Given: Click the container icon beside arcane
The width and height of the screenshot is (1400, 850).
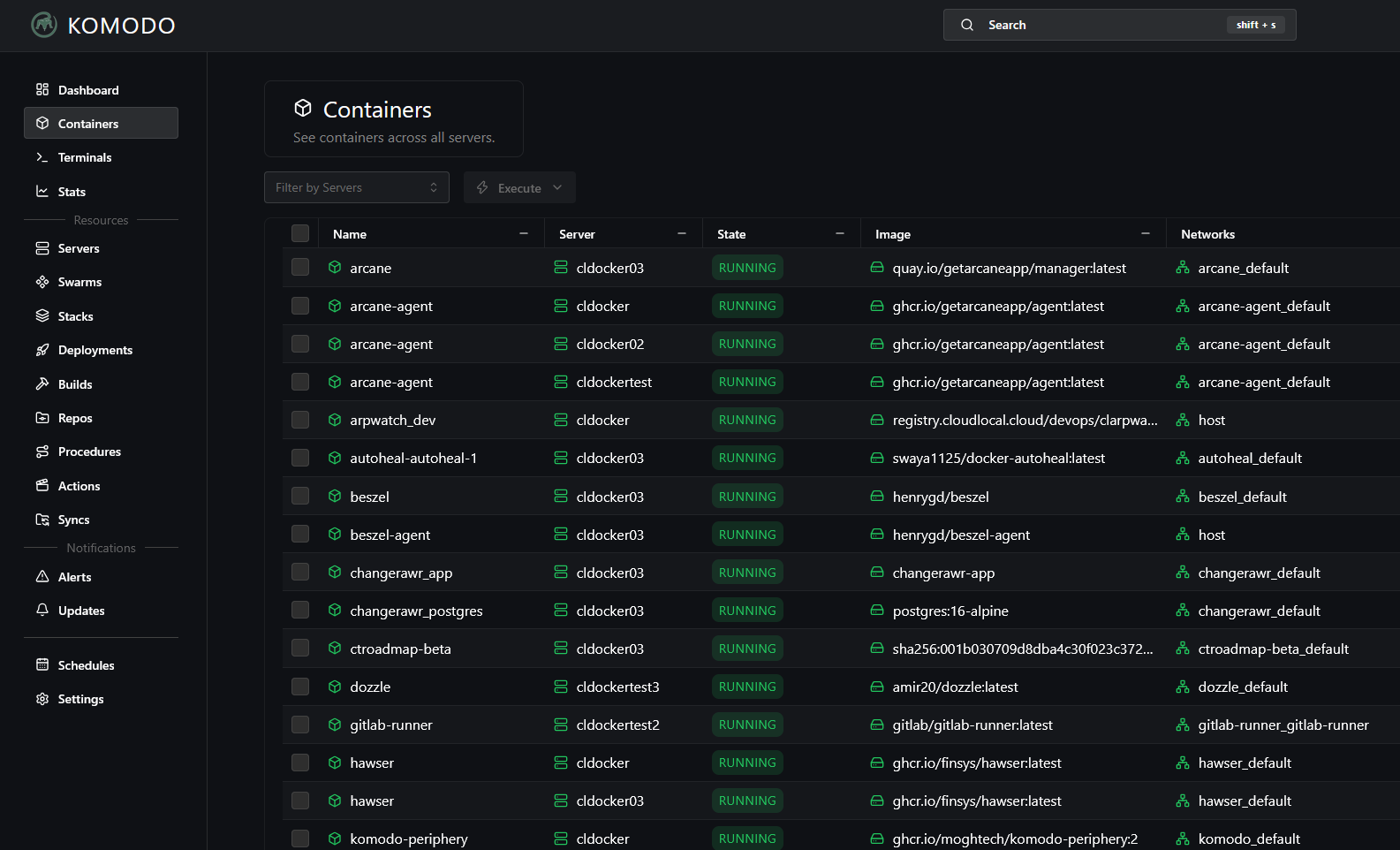Looking at the screenshot, I should tap(335, 267).
